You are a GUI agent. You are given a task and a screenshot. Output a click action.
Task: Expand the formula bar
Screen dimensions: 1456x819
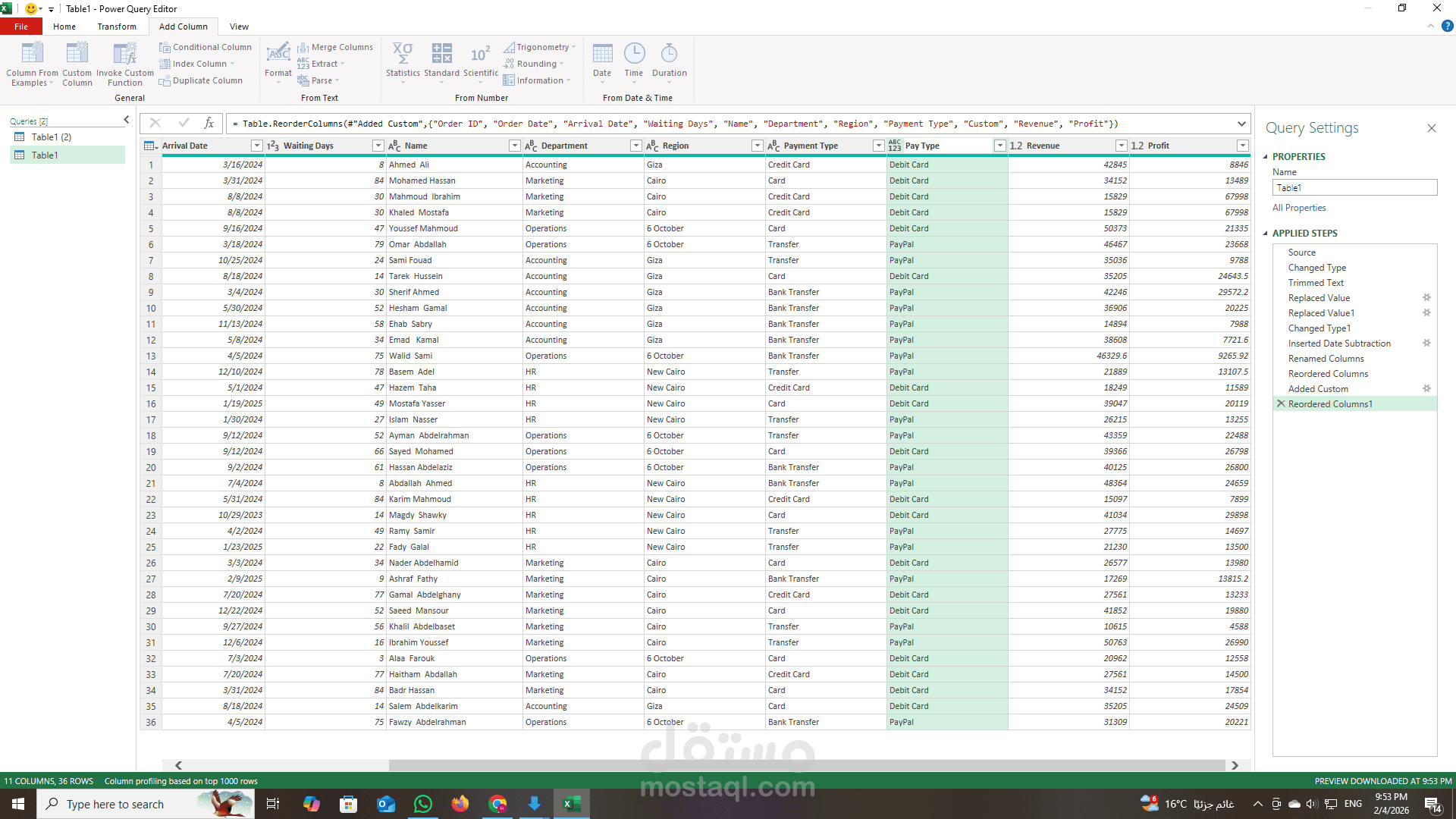coord(1241,124)
